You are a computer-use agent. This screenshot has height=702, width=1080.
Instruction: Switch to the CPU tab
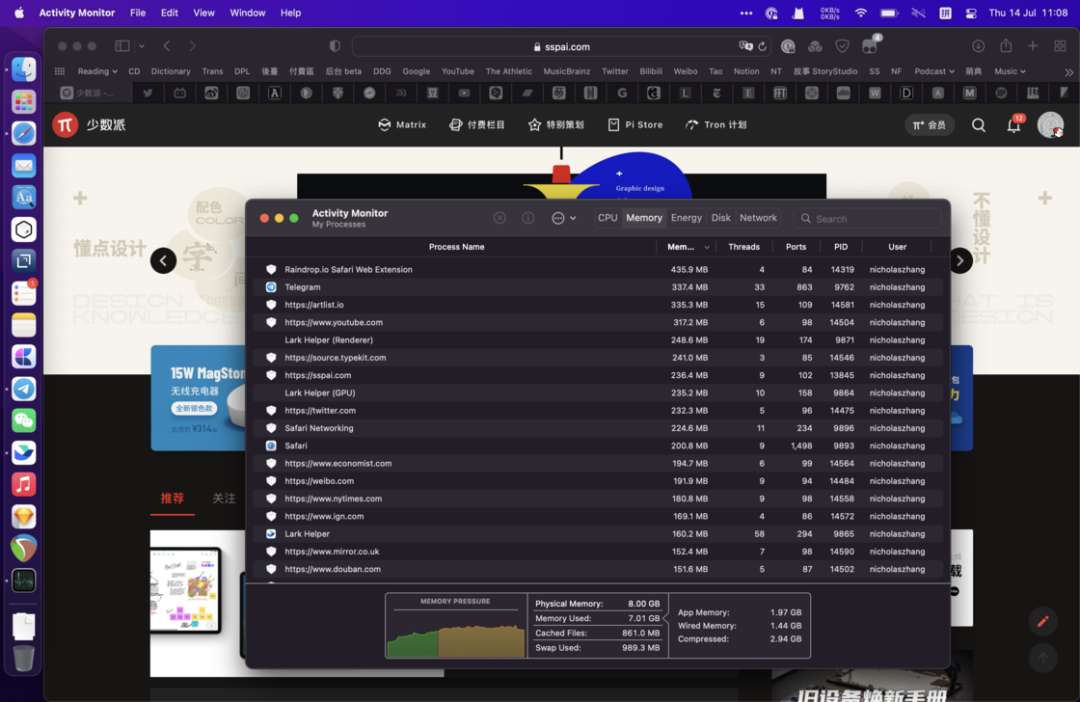(x=608, y=218)
